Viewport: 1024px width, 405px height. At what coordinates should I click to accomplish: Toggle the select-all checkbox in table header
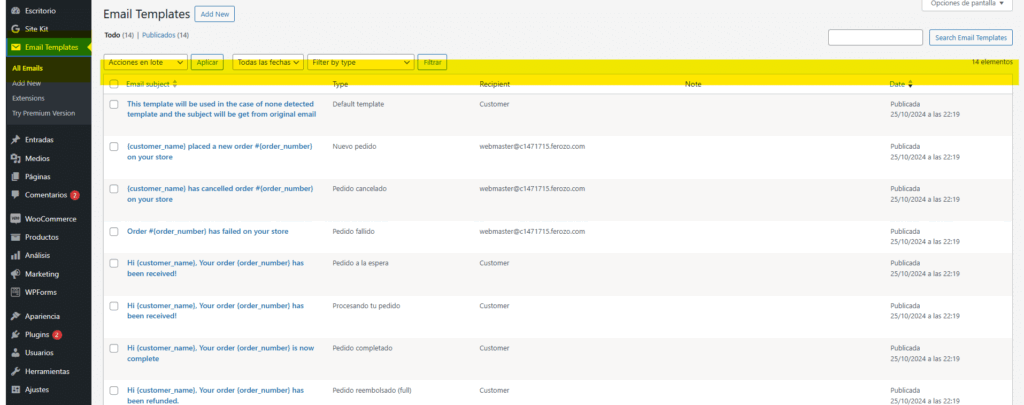point(114,84)
